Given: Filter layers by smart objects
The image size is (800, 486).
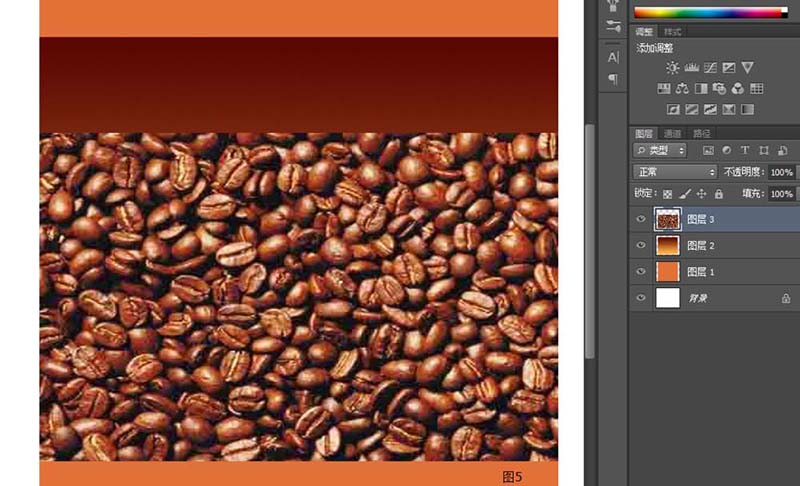Looking at the screenshot, I should pos(783,150).
